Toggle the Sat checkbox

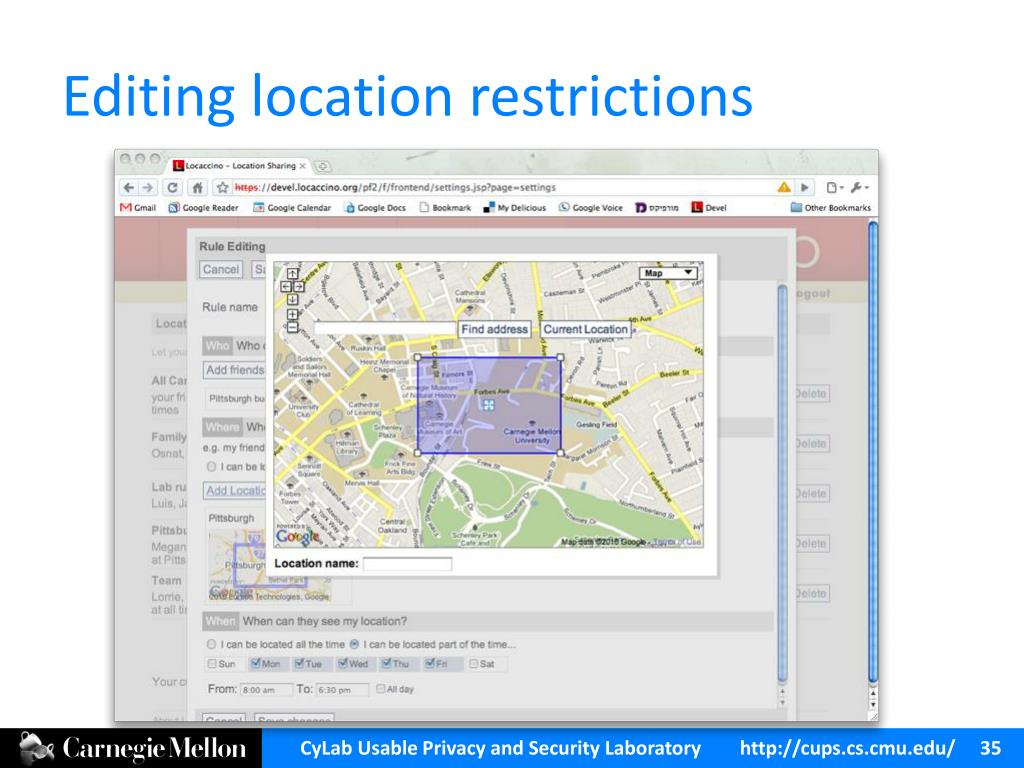[x=473, y=664]
